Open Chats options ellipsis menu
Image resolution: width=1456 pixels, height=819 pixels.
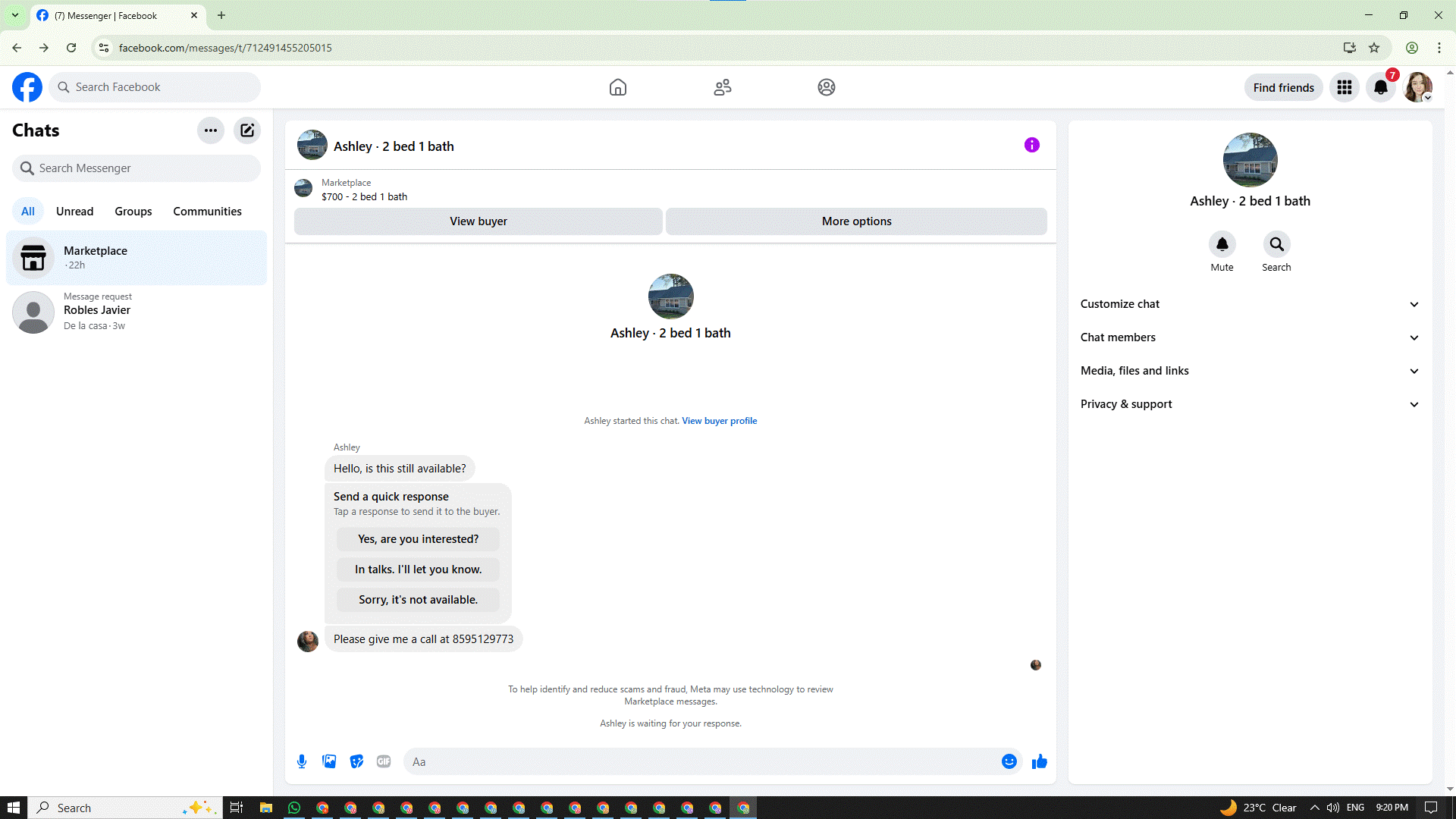point(211,130)
